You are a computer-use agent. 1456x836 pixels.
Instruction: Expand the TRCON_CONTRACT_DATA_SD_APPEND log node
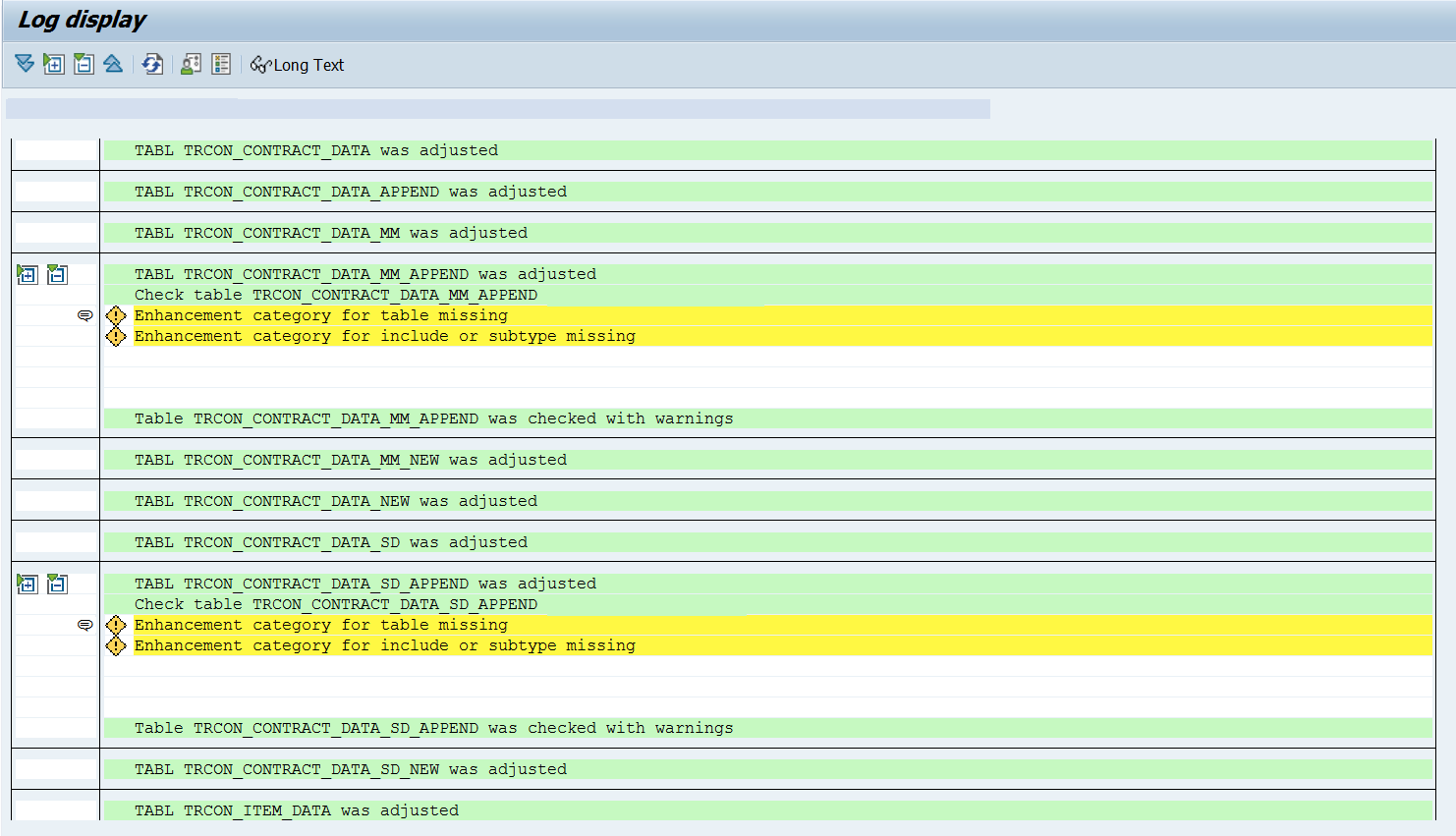[x=28, y=585]
